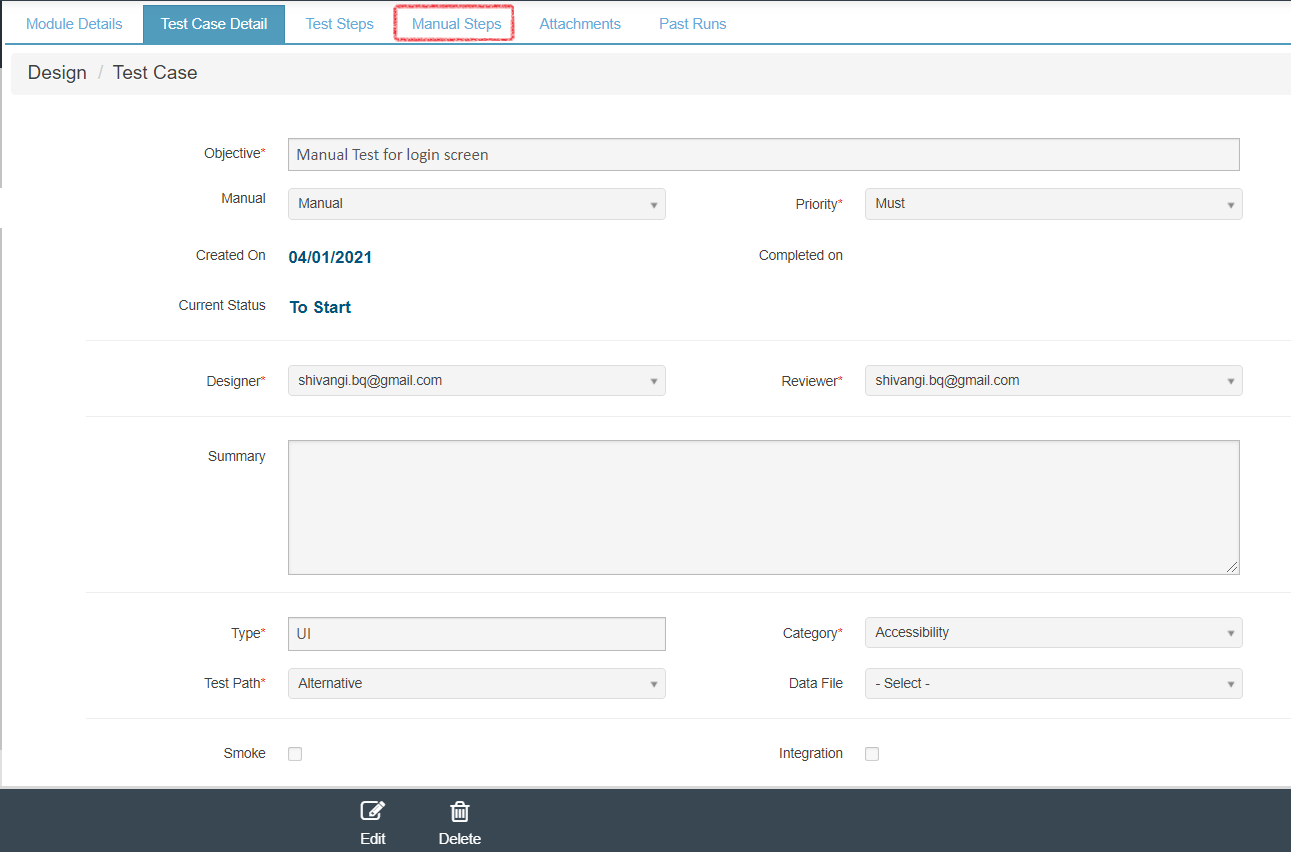The image size is (1291, 852).
Task: Click inside the Summary text area
Action: tap(764, 508)
